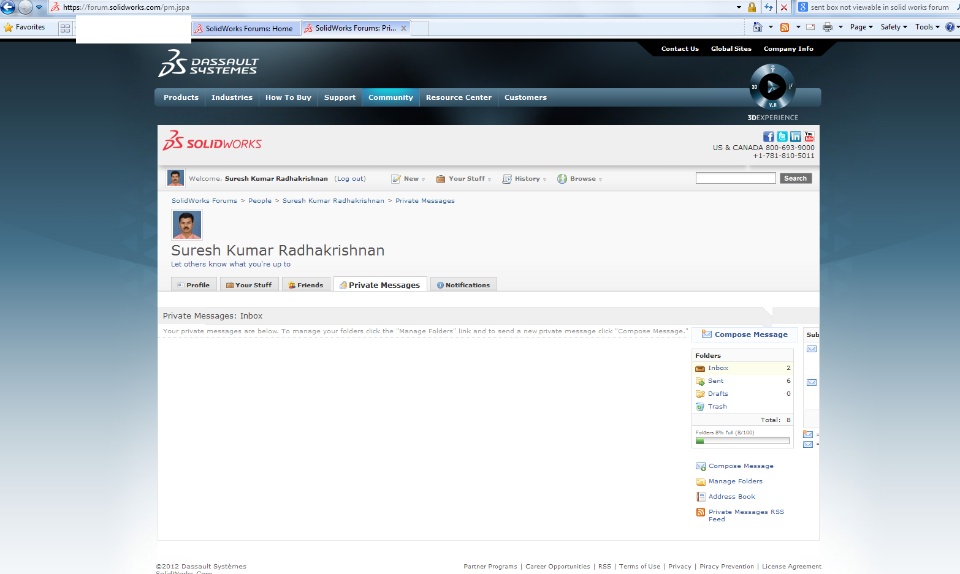Open the Notifications tab
Image resolution: width=960 pixels, height=574 pixels.
(463, 285)
